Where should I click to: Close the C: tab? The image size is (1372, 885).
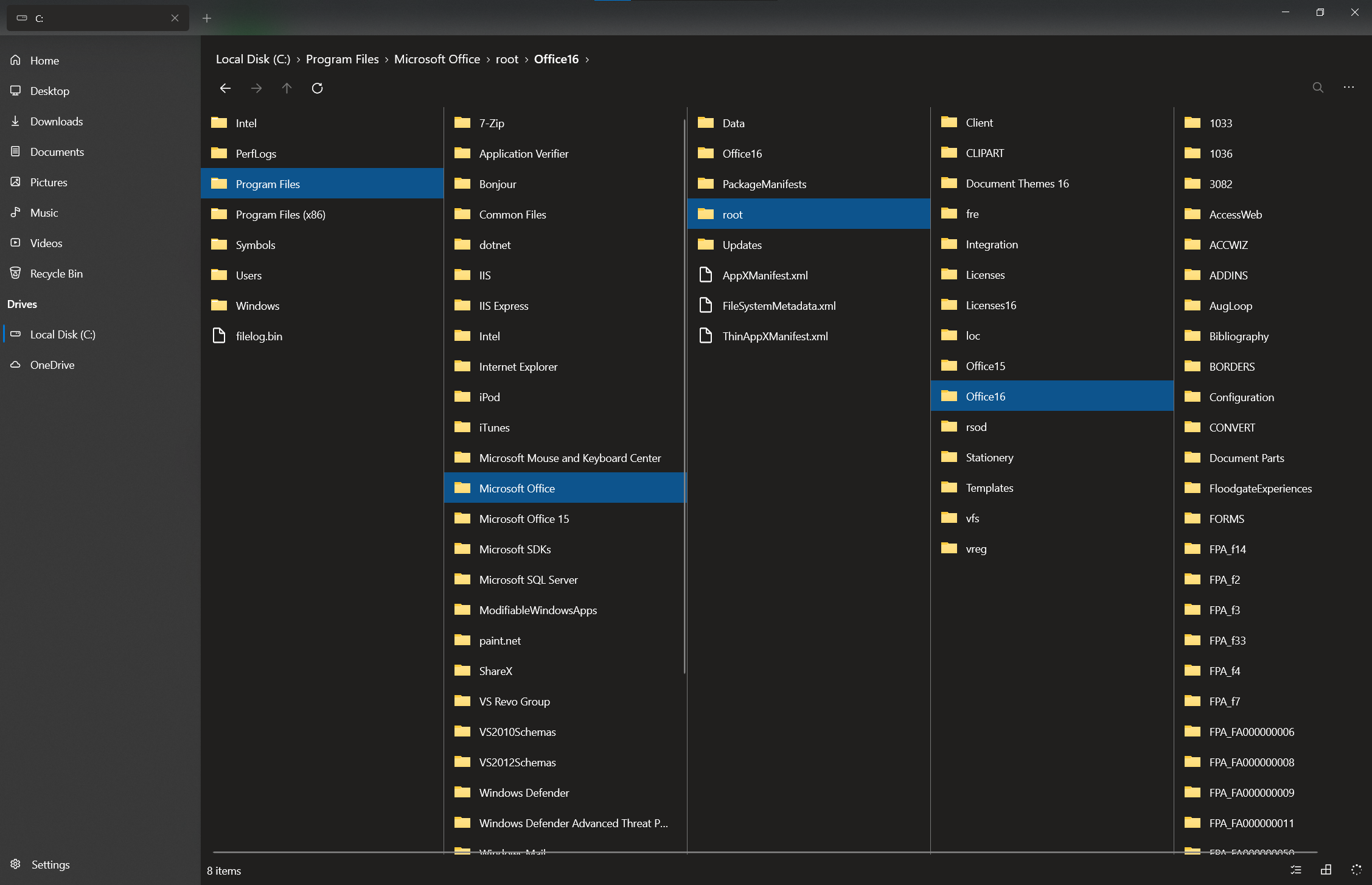click(x=175, y=18)
